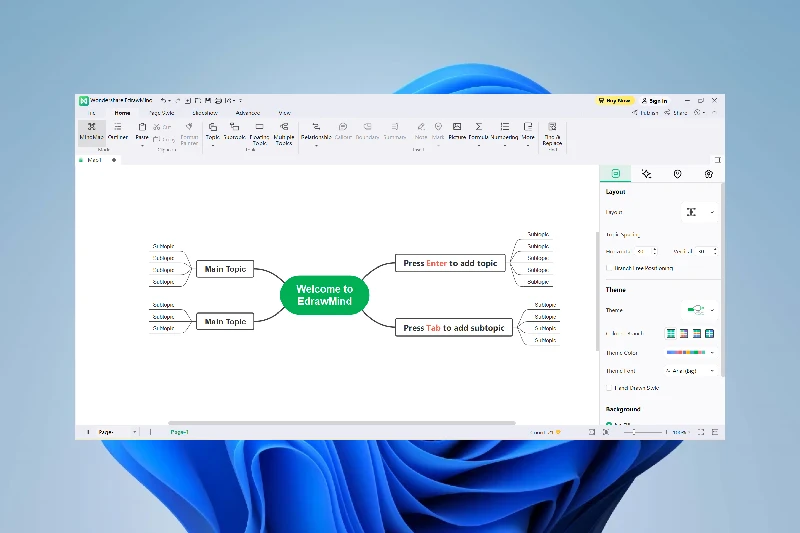Open the second tab icon in right panel
The image size is (800, 533).
[x=646, y=174]
